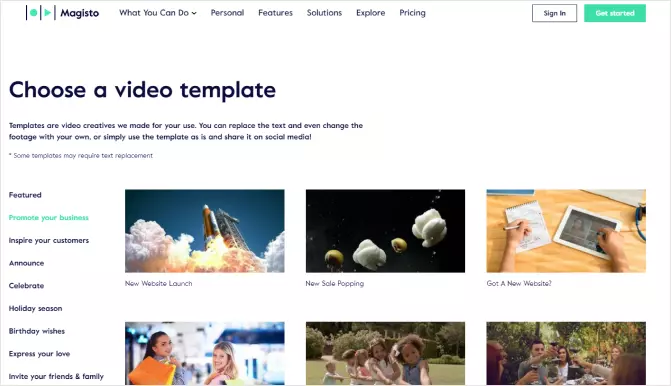Viewport: 671px width, 386px height.
Task: Choose the Announce category
Action: tap(27, 263)
